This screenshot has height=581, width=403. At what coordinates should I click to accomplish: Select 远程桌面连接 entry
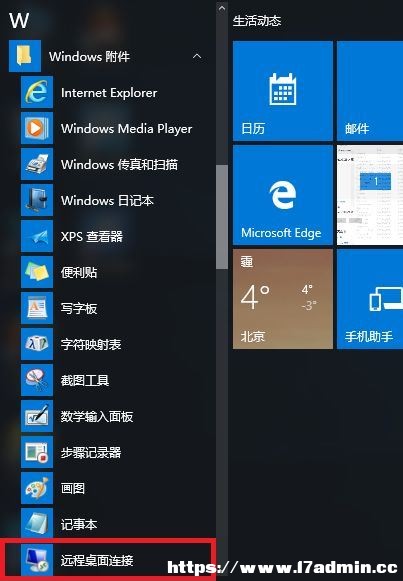107,560
